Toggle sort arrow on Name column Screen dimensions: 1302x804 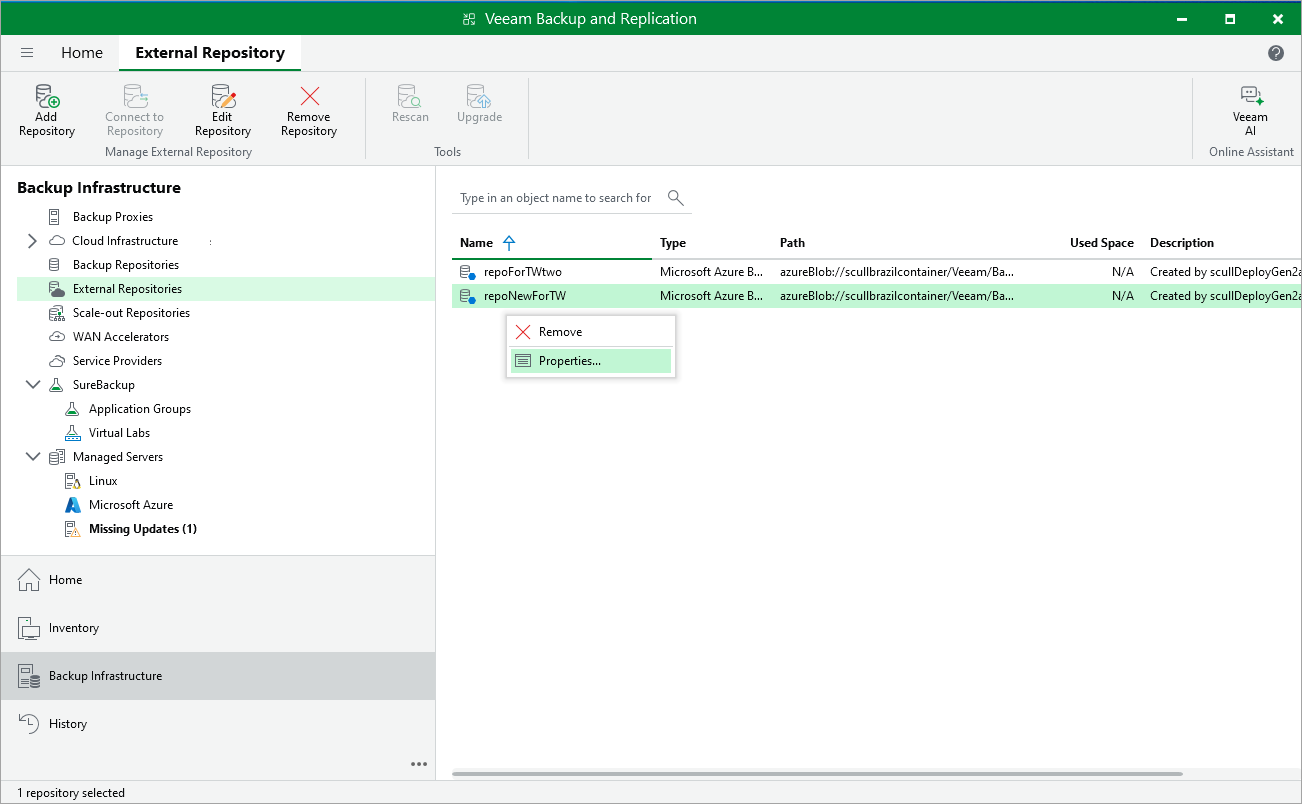click(x=509, y=243)
